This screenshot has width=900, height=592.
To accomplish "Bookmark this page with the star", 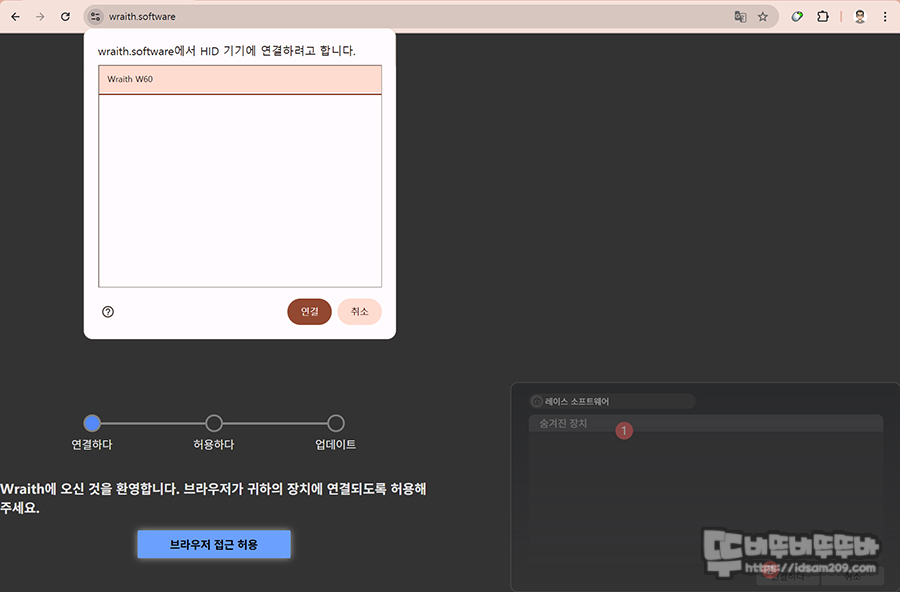I will (x=763, y=17).
